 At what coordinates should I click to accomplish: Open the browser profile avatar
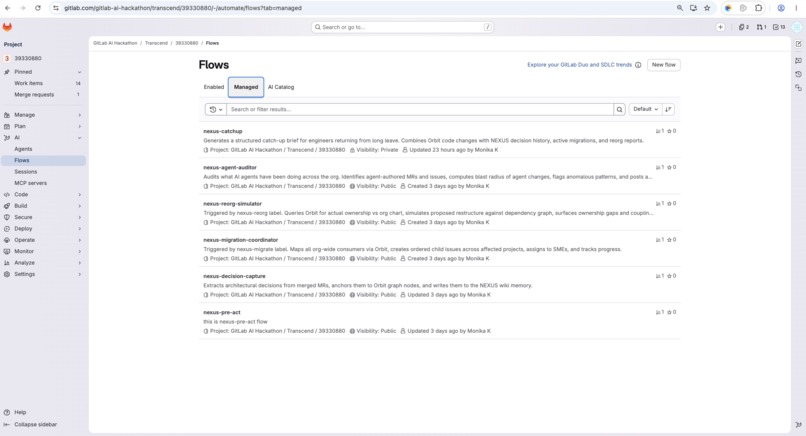[781, 8]
